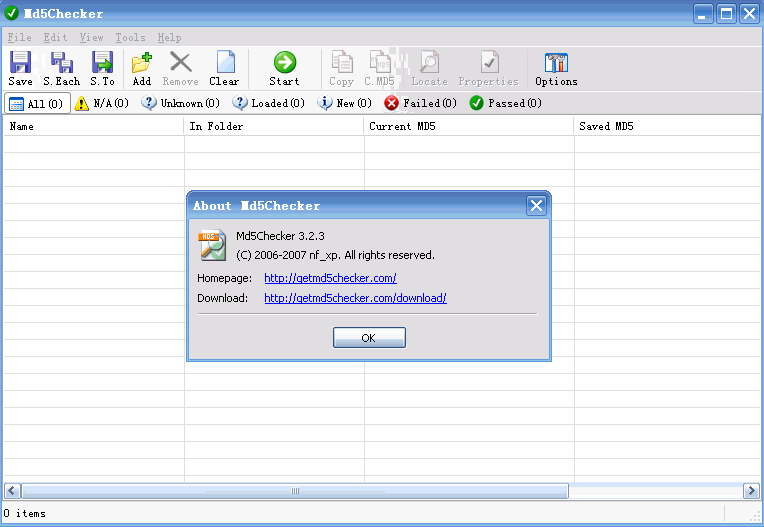Select the Passed (0) filter
The width and height of the screenshot is (764, 527).
[506, 103]
